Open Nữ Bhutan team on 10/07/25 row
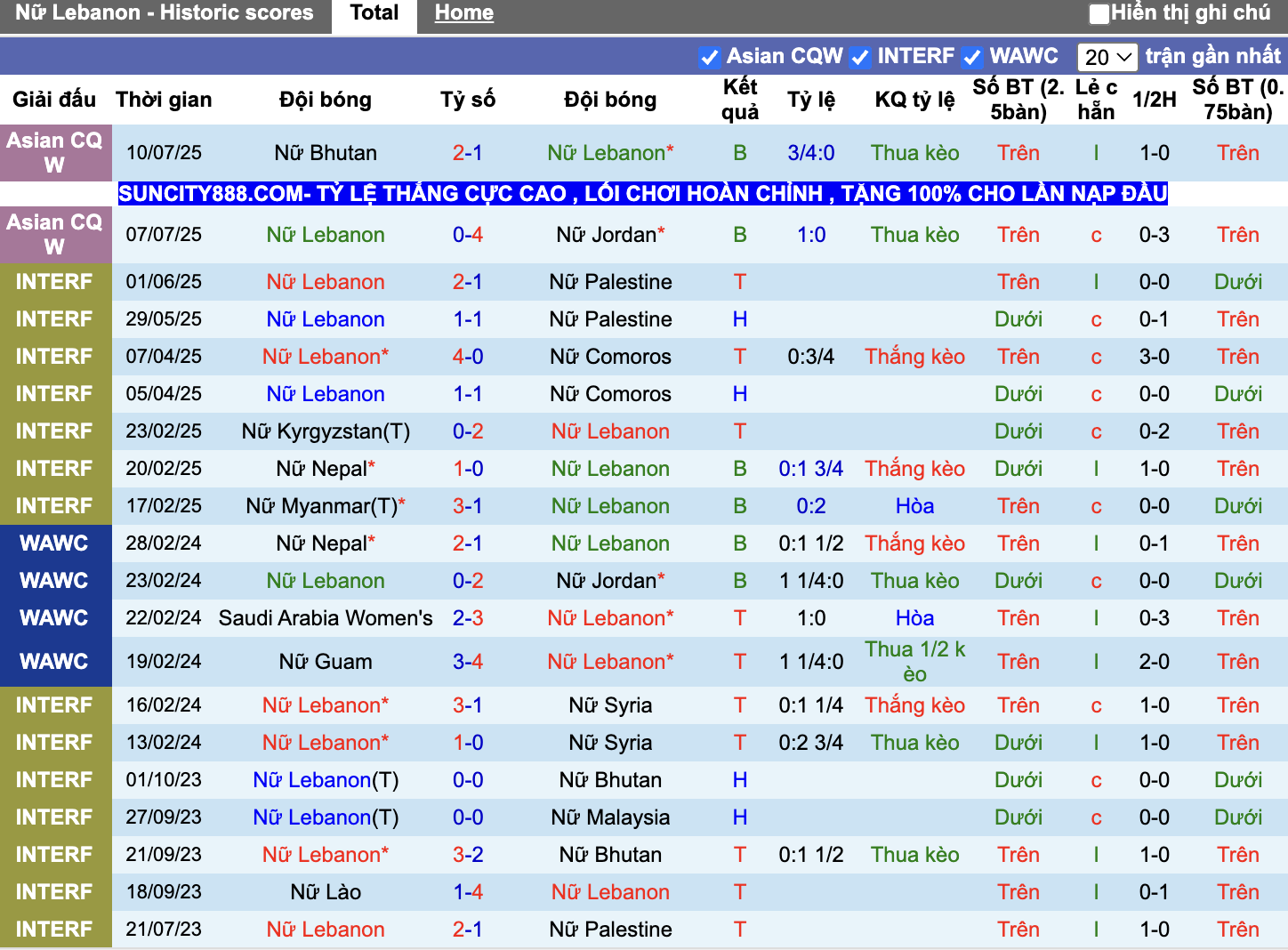 point(326,153)
